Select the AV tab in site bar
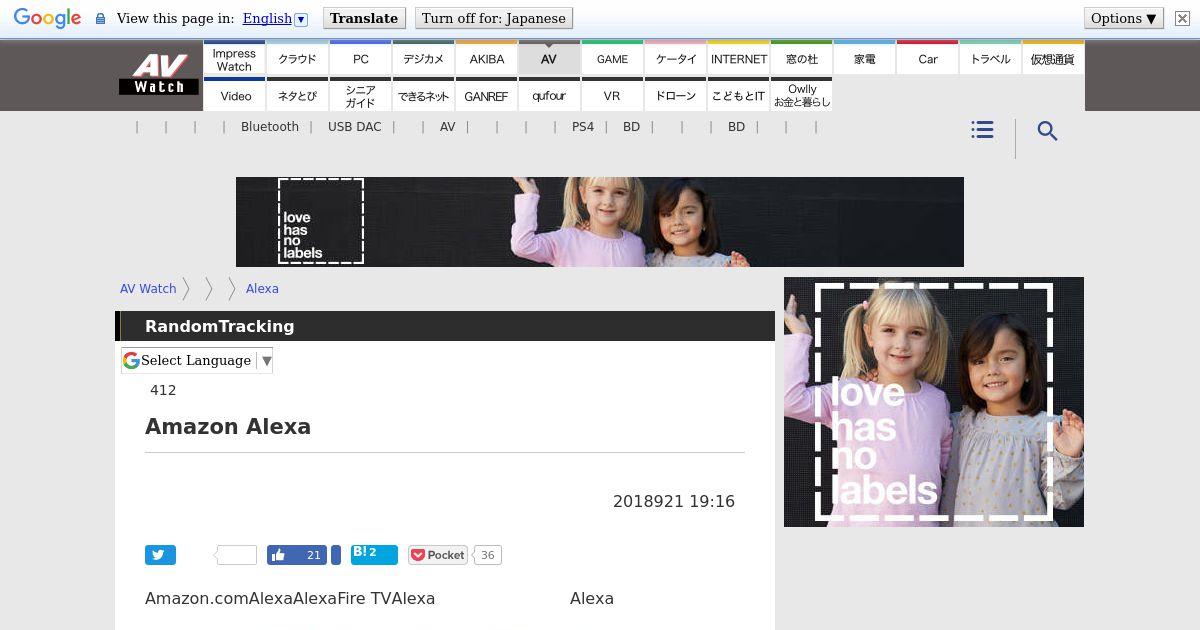 (549, 59)
